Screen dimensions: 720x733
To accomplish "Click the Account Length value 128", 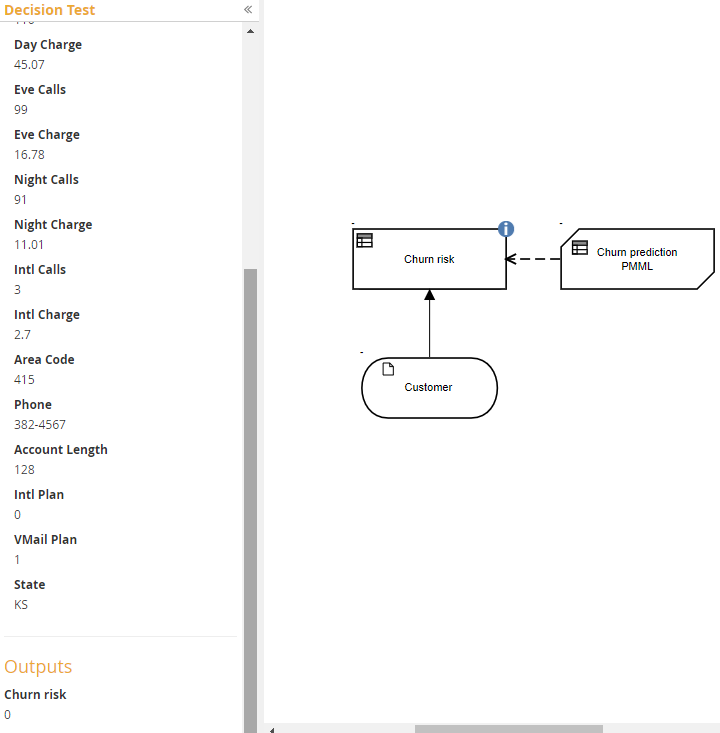I will pos(23,470).
